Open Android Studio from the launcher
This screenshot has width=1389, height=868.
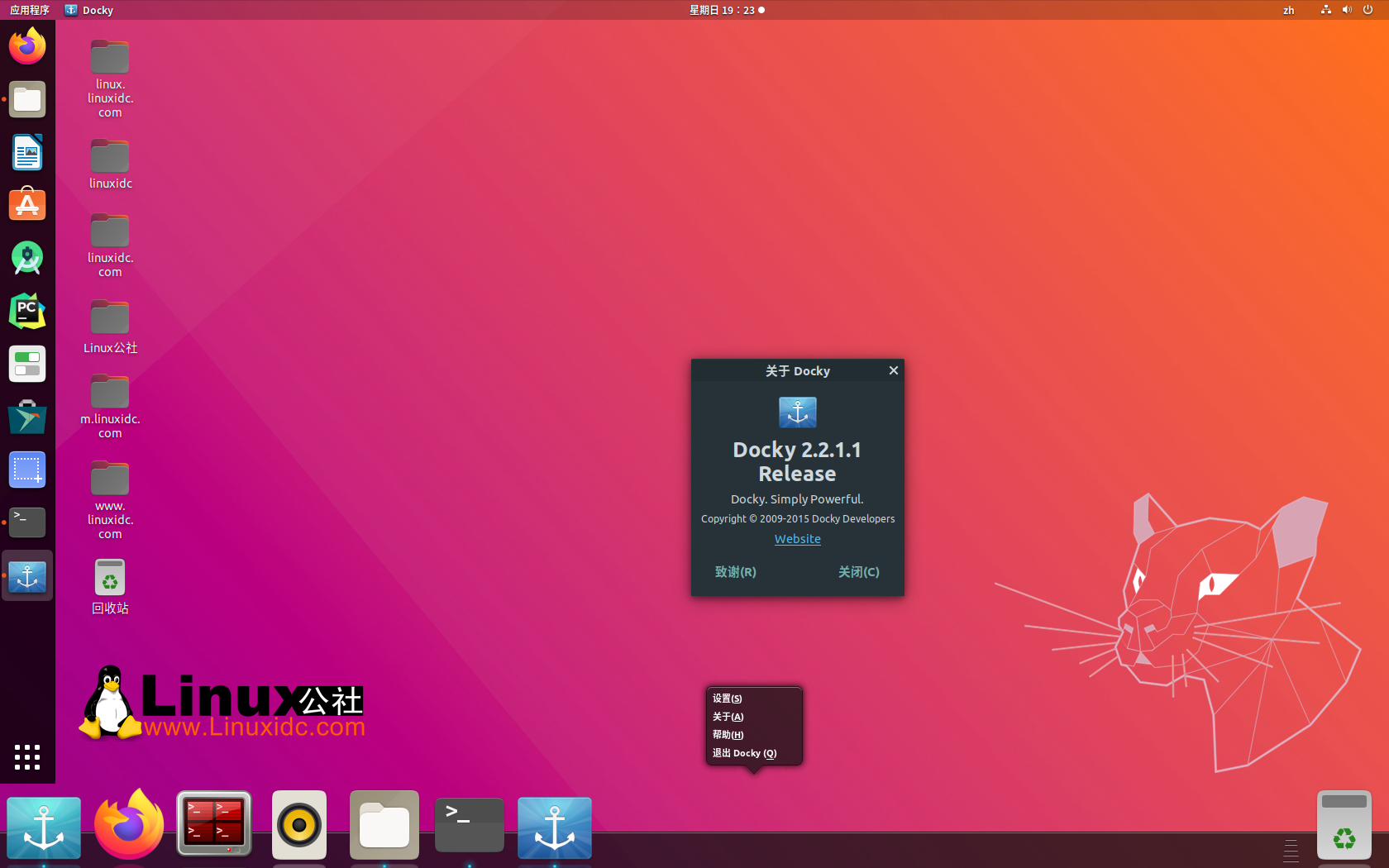click(27, 258)
